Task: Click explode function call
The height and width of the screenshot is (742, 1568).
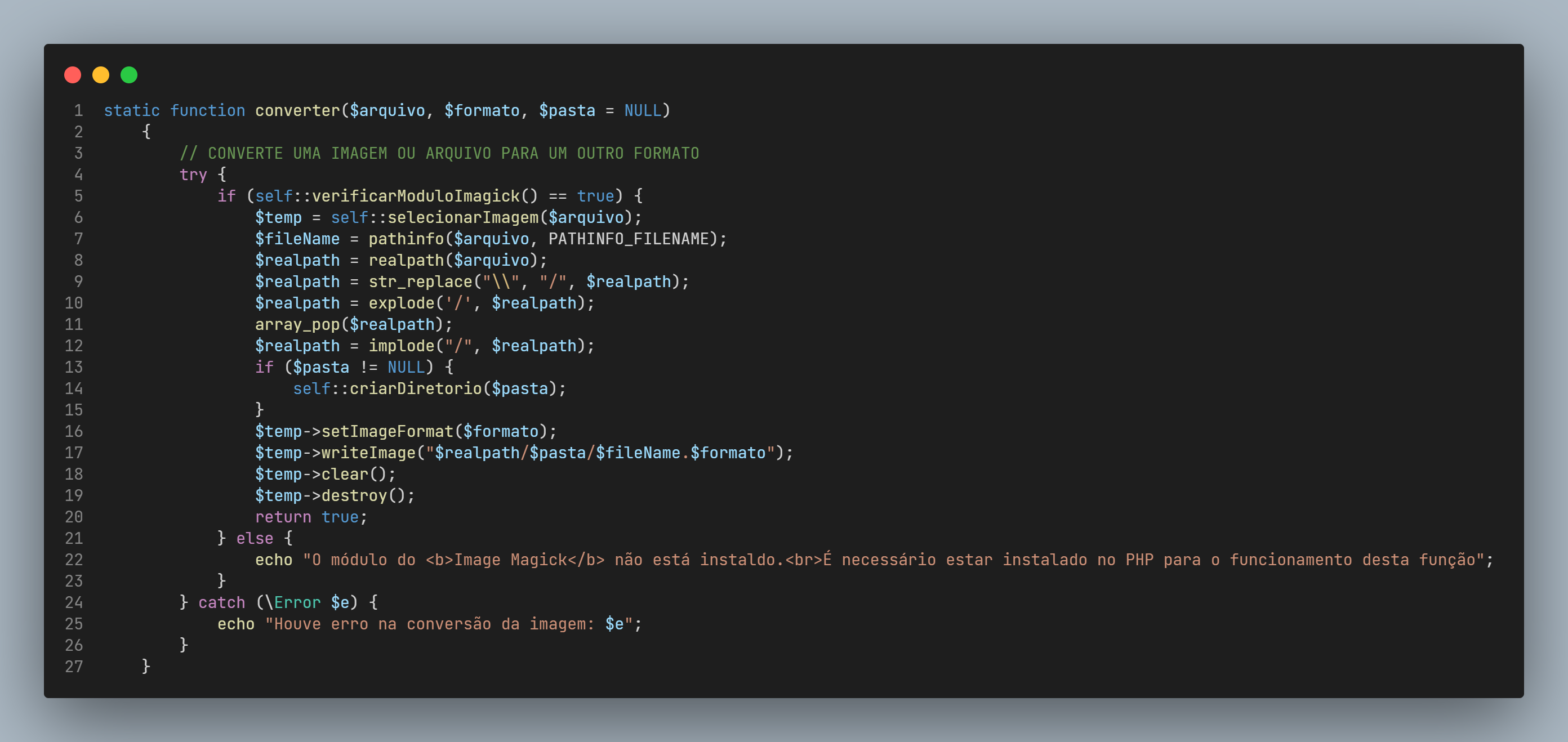Action: 401,303
